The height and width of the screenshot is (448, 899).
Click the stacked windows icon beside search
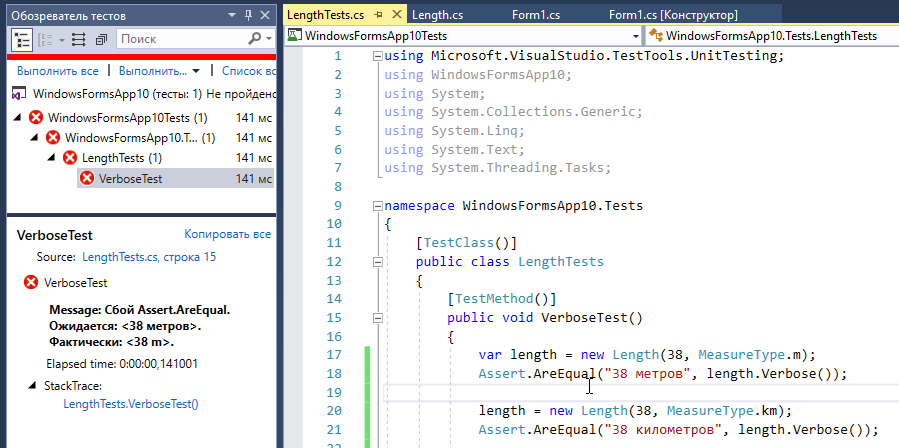pyautogui.click(x=101, y=39)
